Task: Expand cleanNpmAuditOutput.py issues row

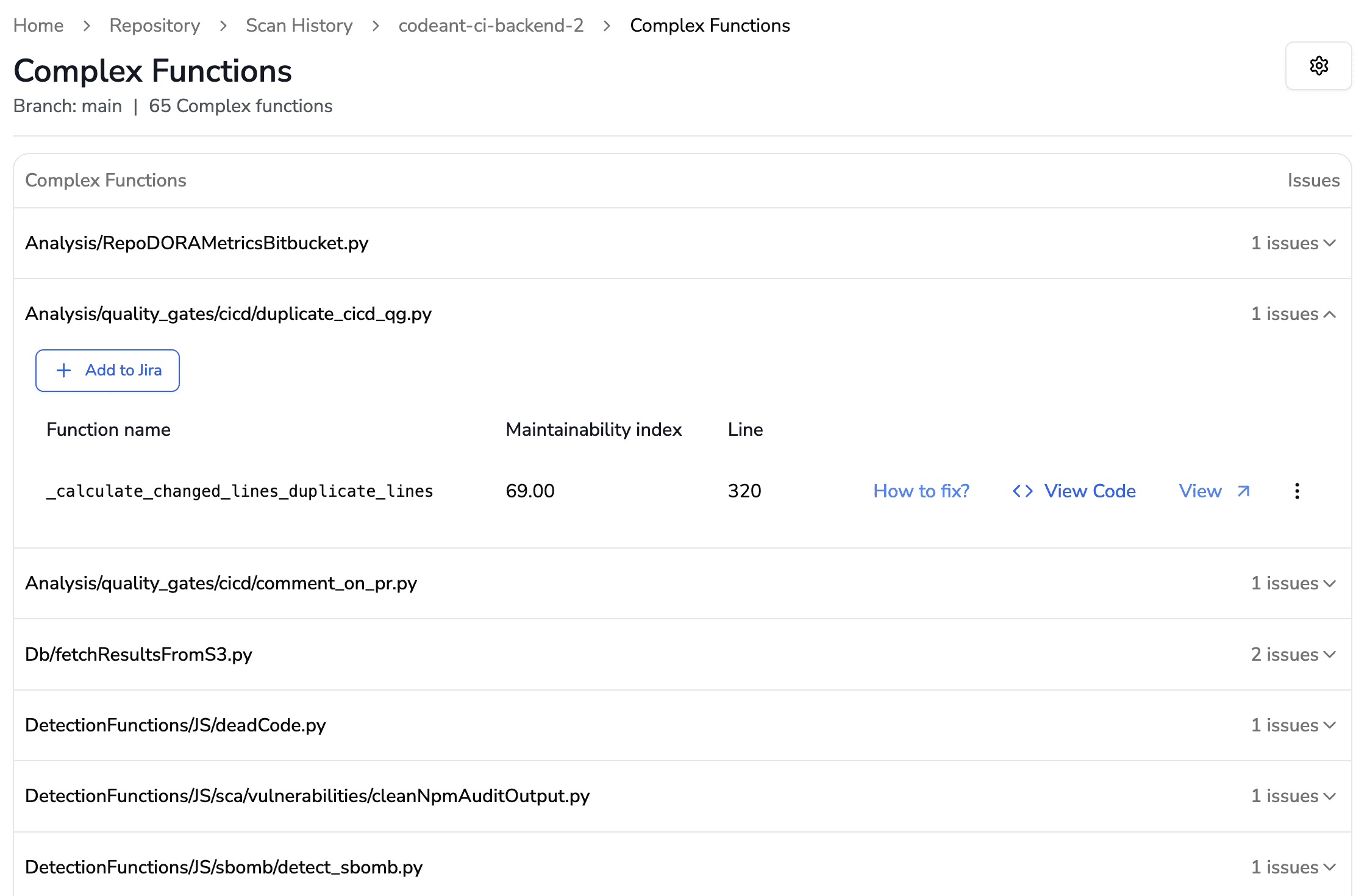Action: pyautogui.click(x=1330, y=796)
